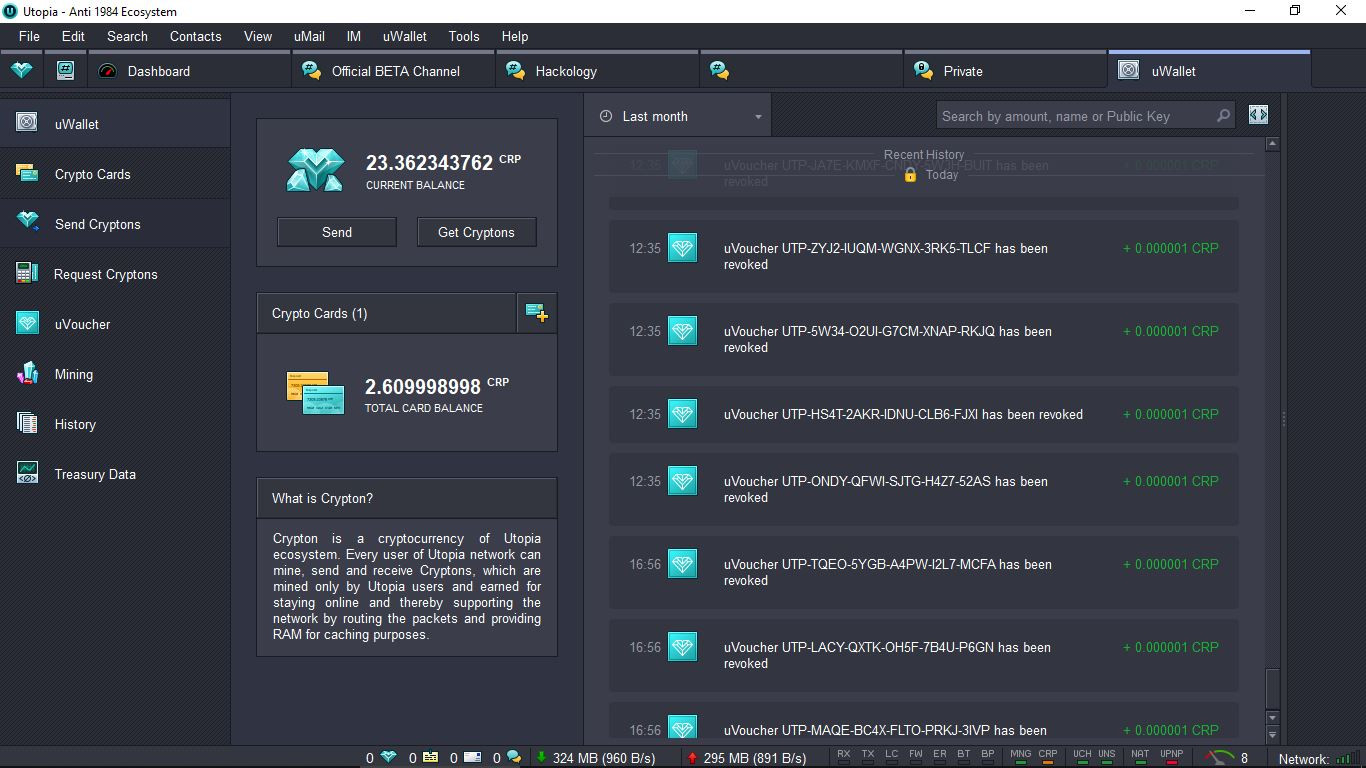Click the expand panel arrows icon
The width and height of the screenshot is (1366, 768).
click(1258, 115)
